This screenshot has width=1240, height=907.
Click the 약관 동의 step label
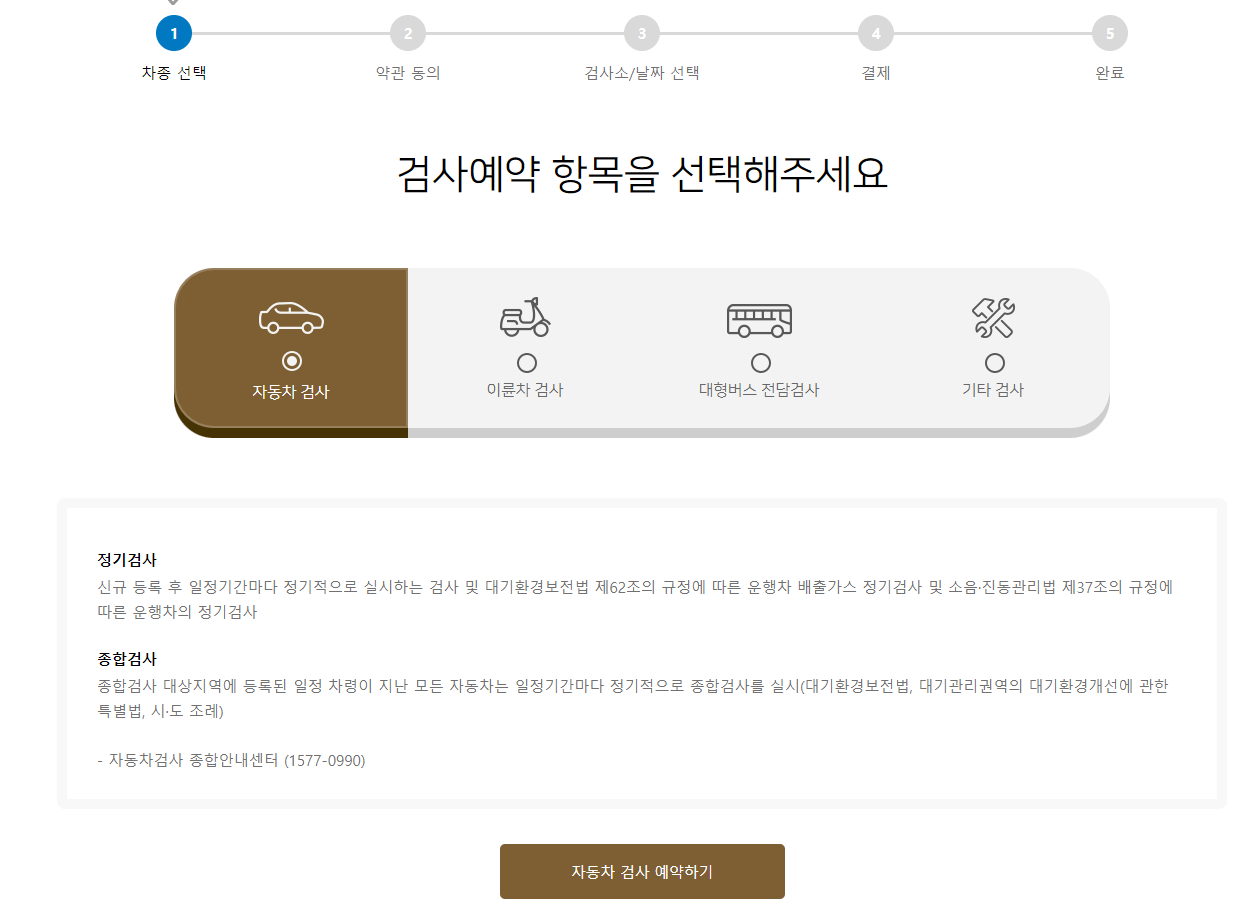click(407, 72)
